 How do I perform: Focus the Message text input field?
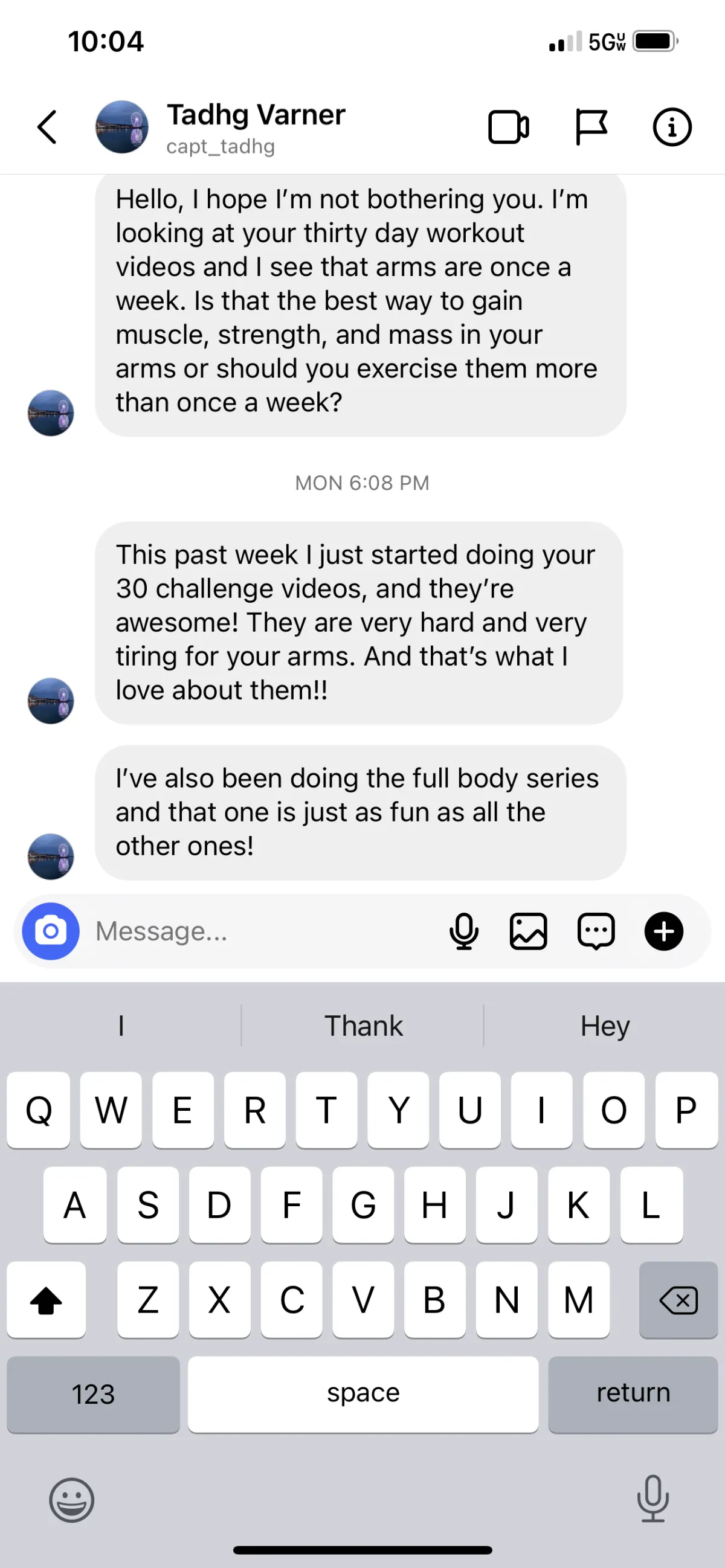pyautogui.click(x=262, y=931)
